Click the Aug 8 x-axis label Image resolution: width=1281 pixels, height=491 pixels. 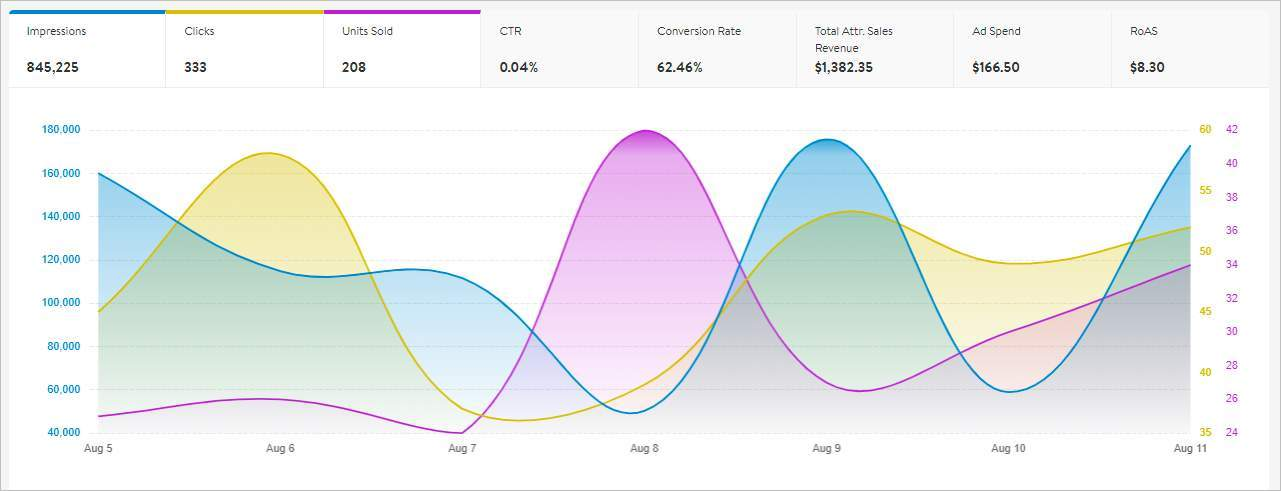tap(644, 449)
